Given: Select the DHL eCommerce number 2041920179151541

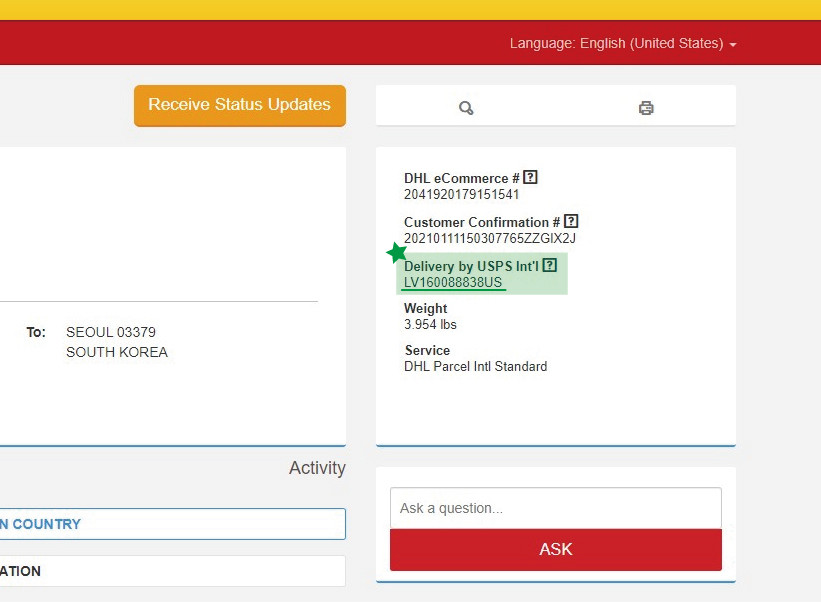Looking at the screenshot, I should (461, 195).
